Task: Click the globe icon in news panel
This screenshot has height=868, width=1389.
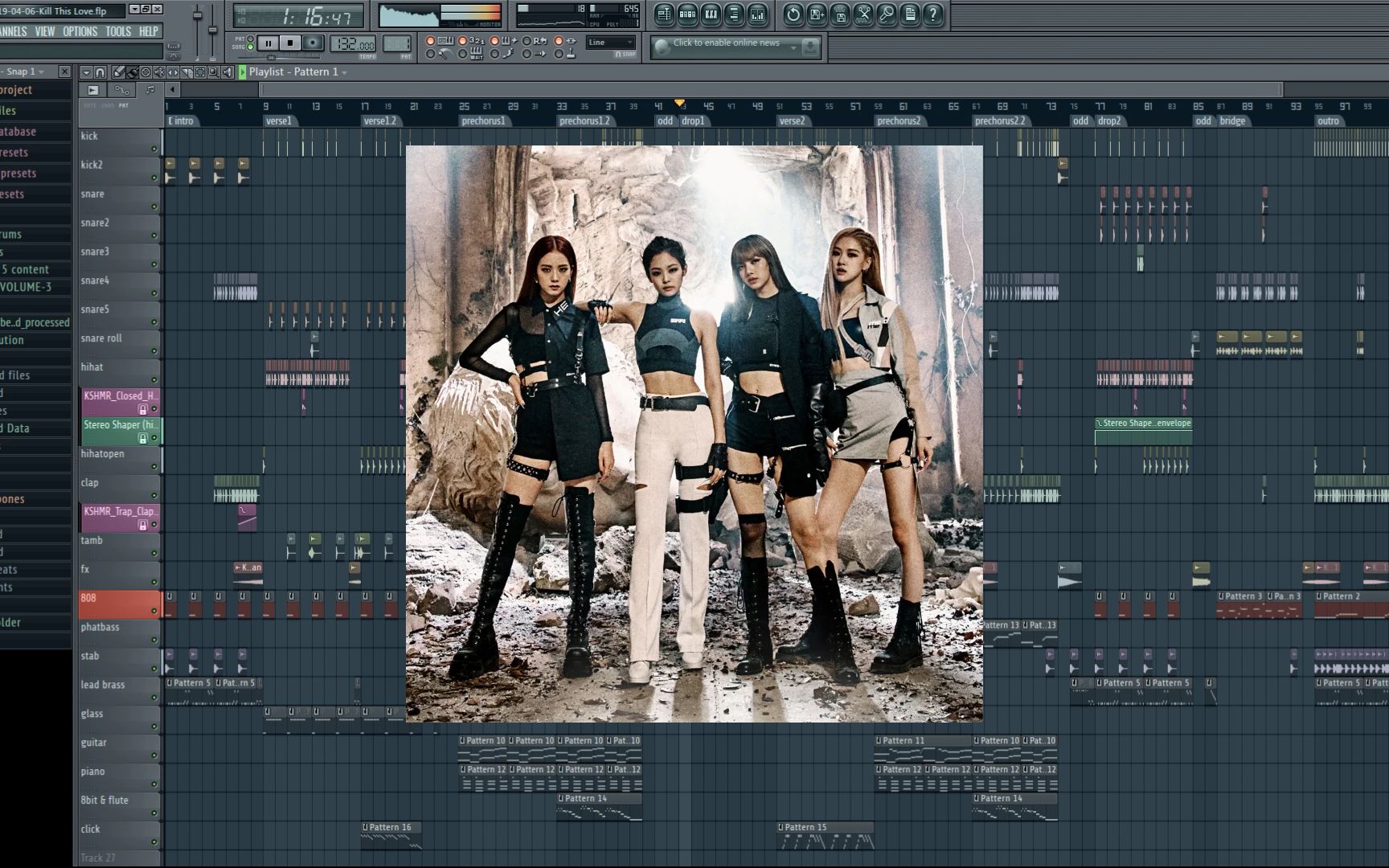Action: point(662,47)
